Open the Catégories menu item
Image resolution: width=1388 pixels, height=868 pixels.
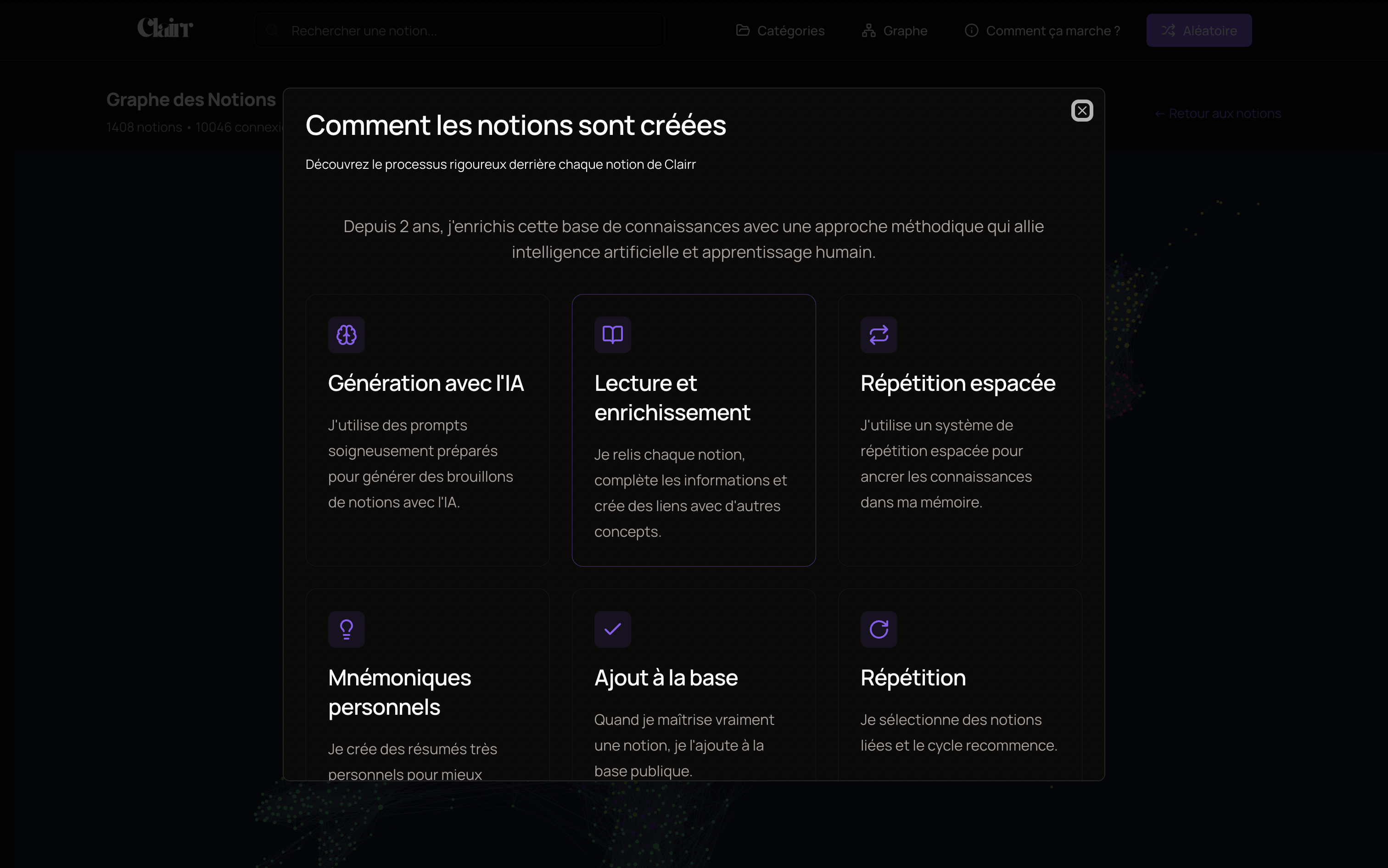[x=790, y=31]
